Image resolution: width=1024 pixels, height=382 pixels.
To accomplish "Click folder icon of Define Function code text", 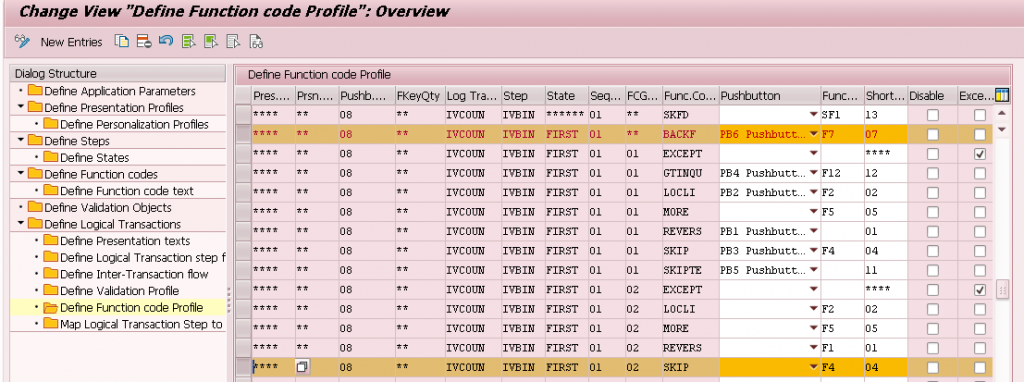I will (51, 191).
